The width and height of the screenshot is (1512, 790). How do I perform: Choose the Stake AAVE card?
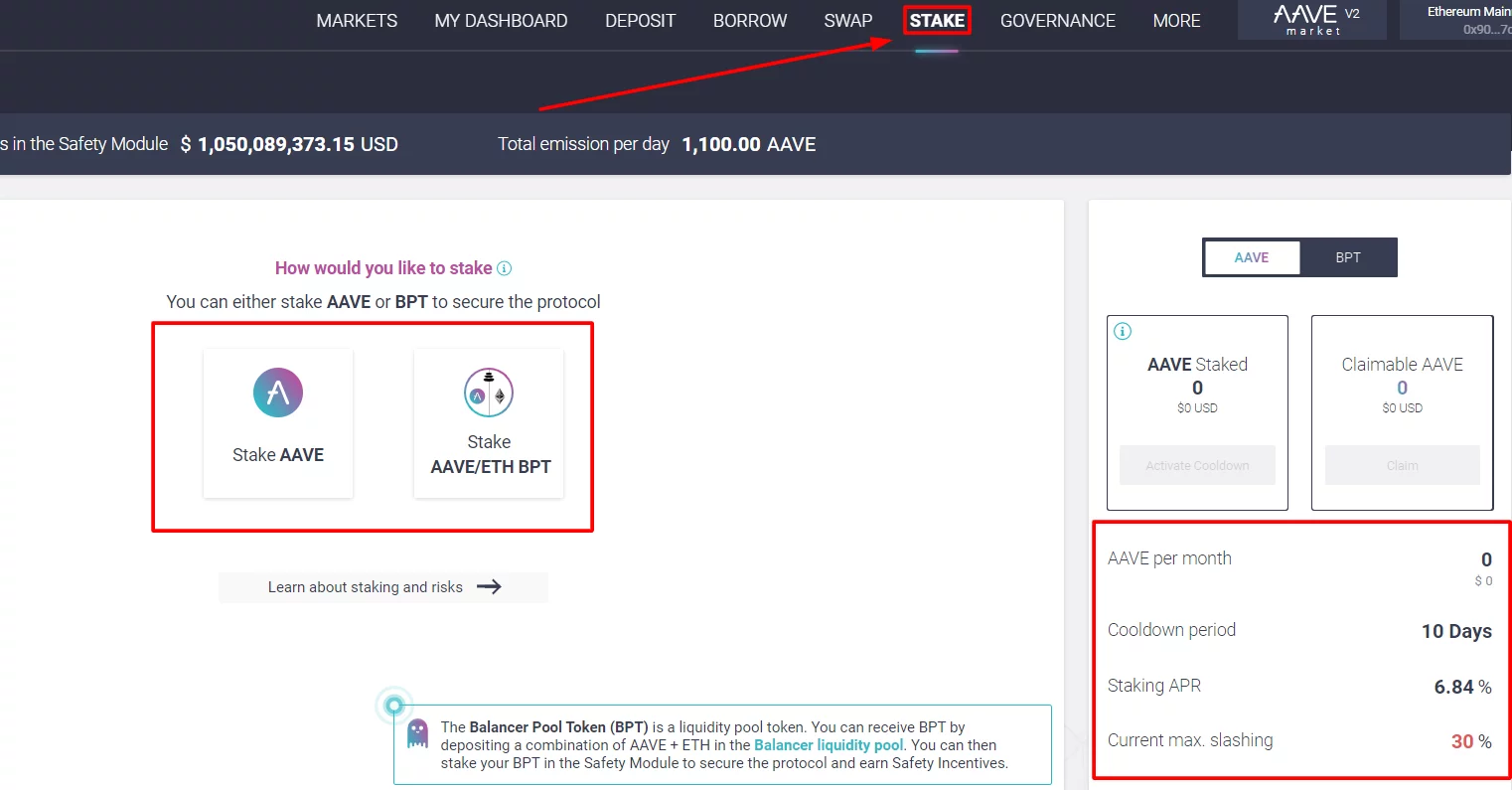point(278,422)
